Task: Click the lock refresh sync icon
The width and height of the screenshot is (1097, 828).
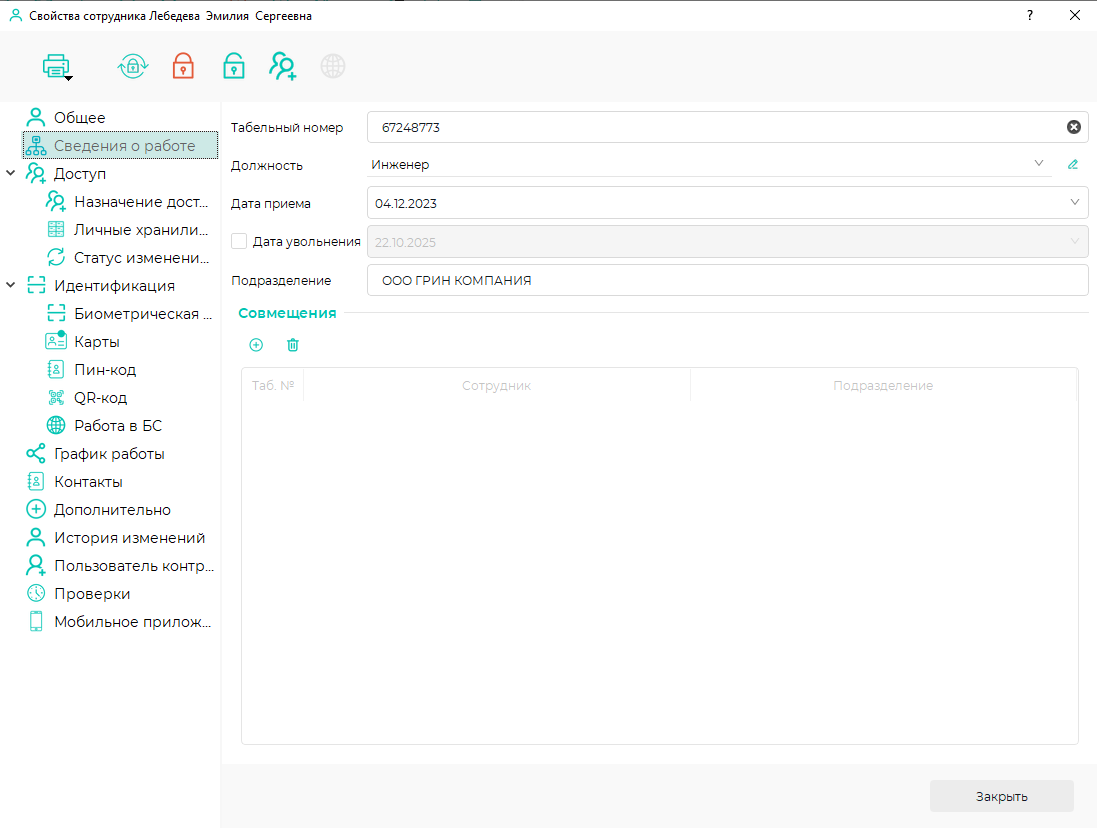Action: coord(132,66)
